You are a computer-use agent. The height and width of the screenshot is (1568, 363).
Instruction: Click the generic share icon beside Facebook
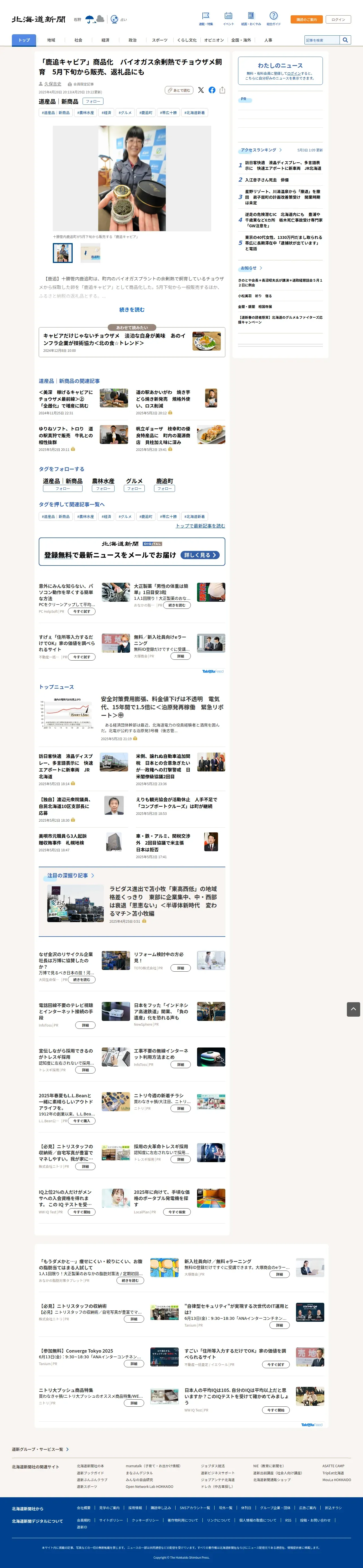click(222, 90)
